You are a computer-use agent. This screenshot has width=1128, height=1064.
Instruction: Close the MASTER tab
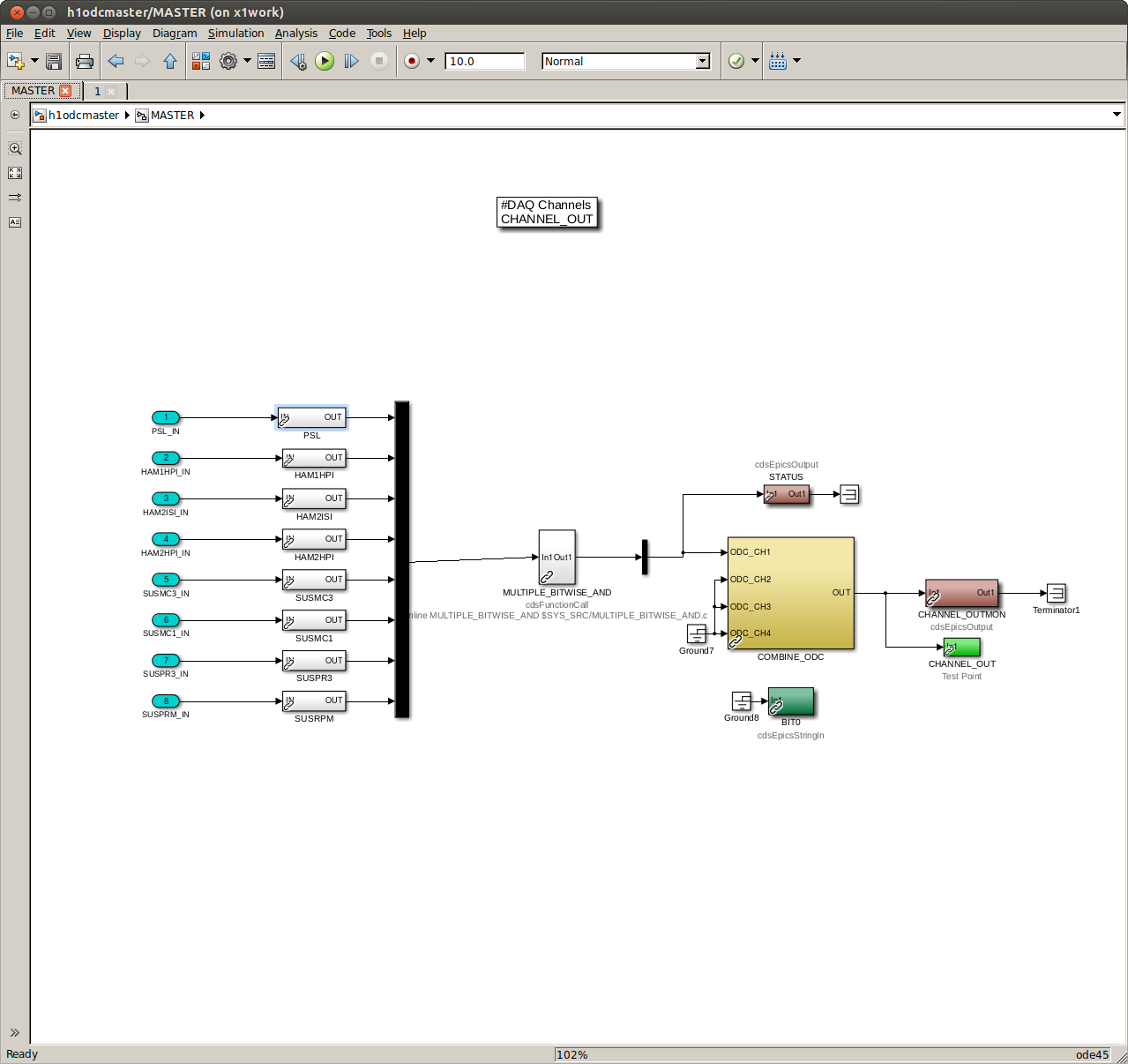point(65,91)
